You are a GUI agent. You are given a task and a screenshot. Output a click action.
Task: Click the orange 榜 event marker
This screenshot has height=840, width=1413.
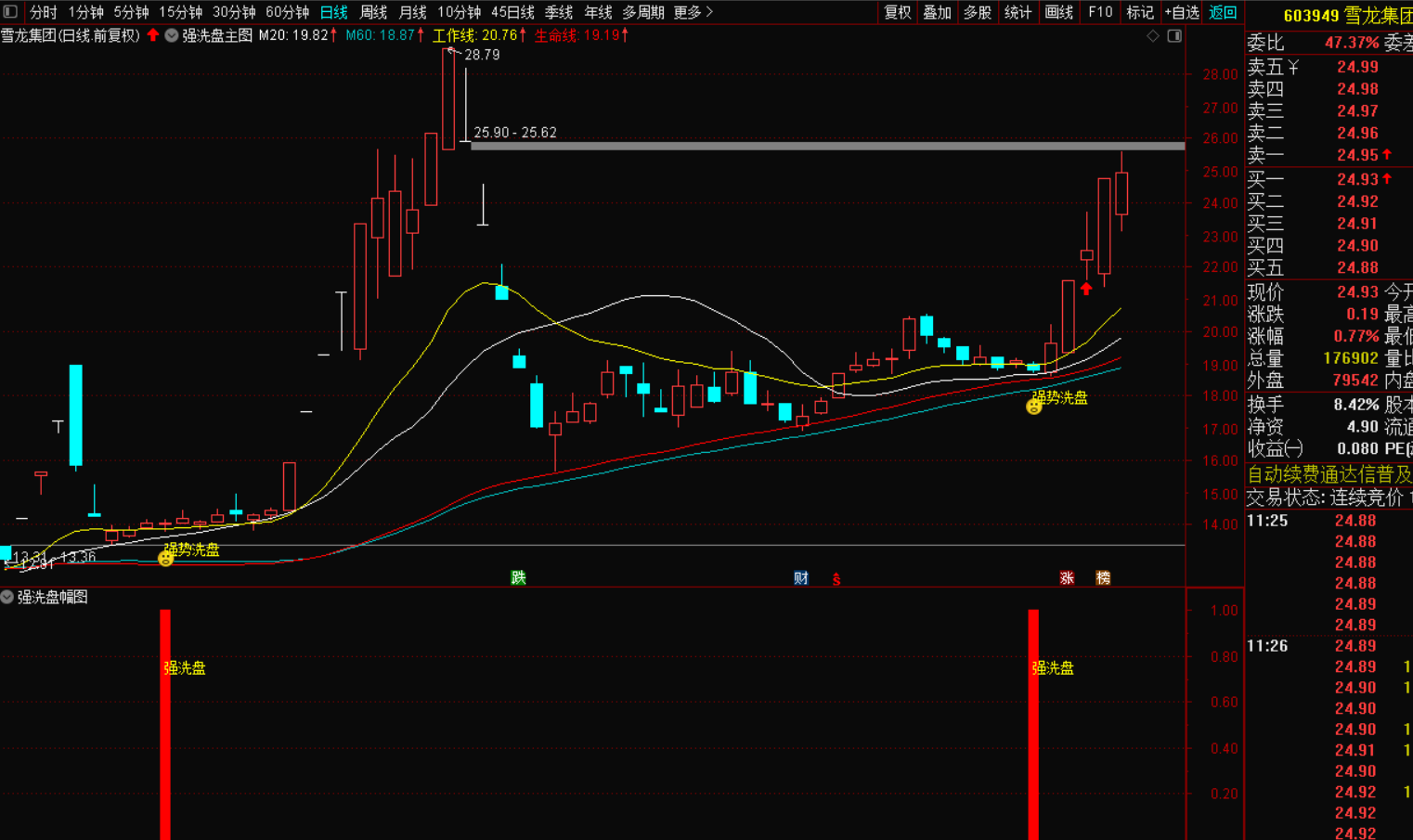click(1103, 578)
